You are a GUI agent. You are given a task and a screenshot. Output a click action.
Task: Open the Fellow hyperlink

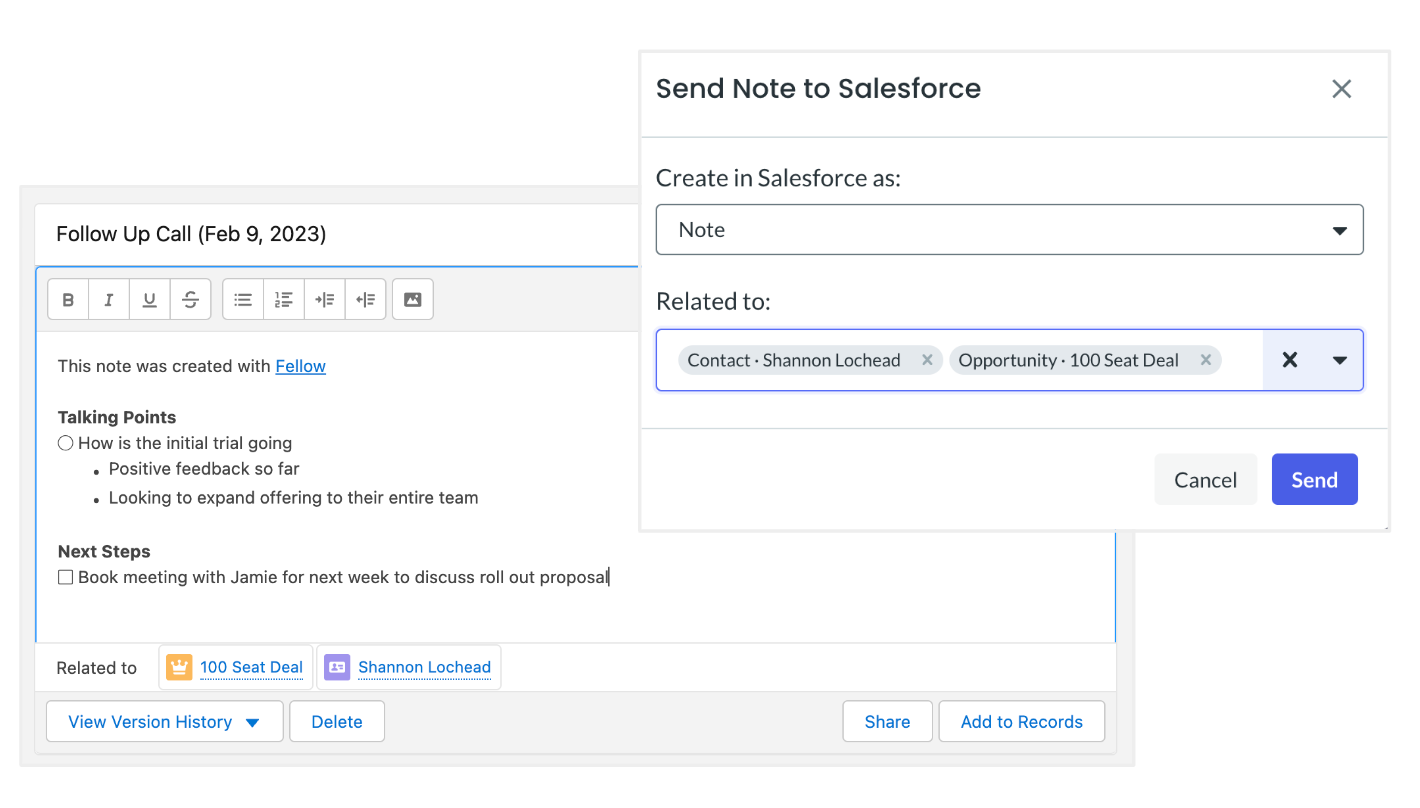[x=301, y=366]
